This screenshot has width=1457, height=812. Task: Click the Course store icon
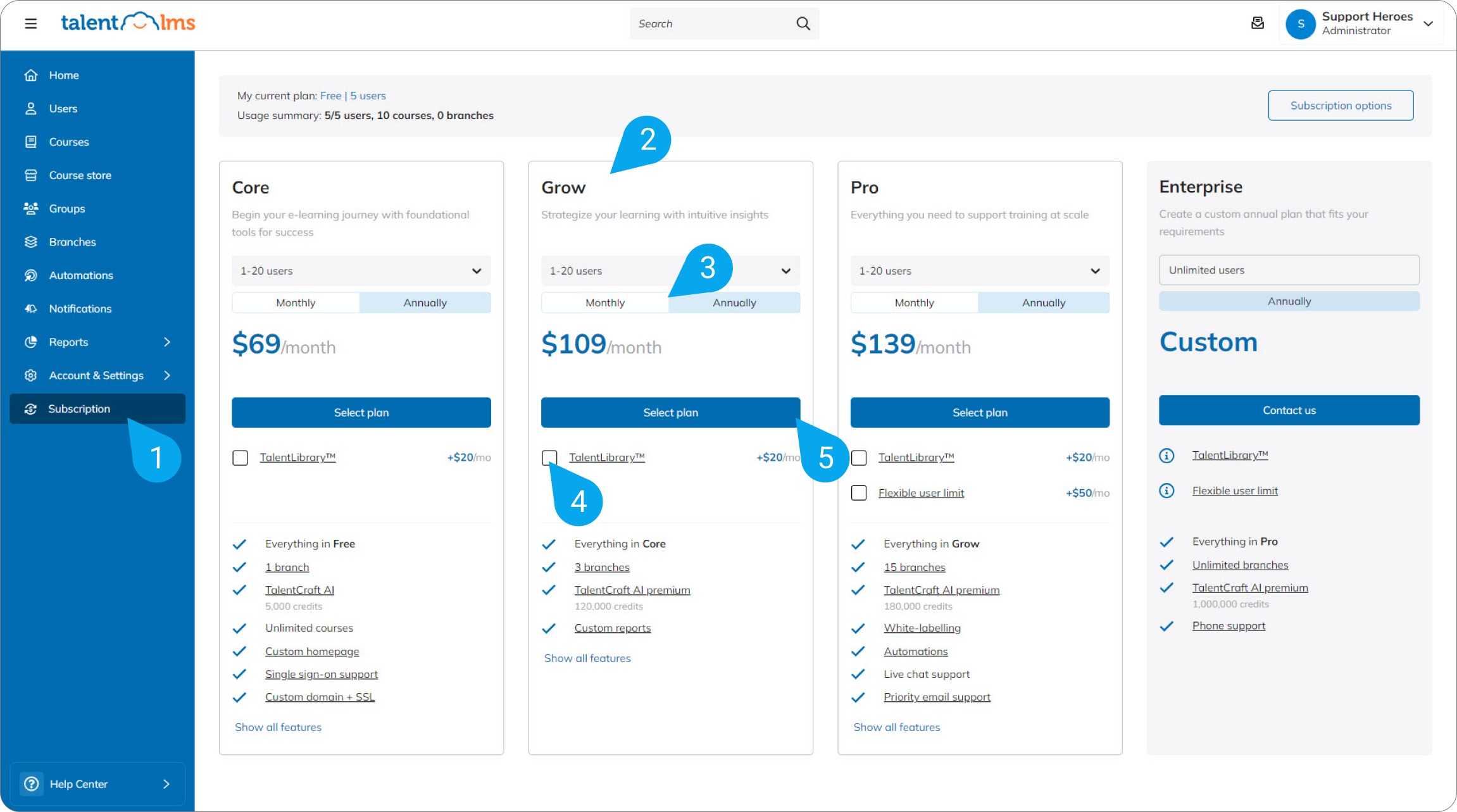tap(32, 175)
